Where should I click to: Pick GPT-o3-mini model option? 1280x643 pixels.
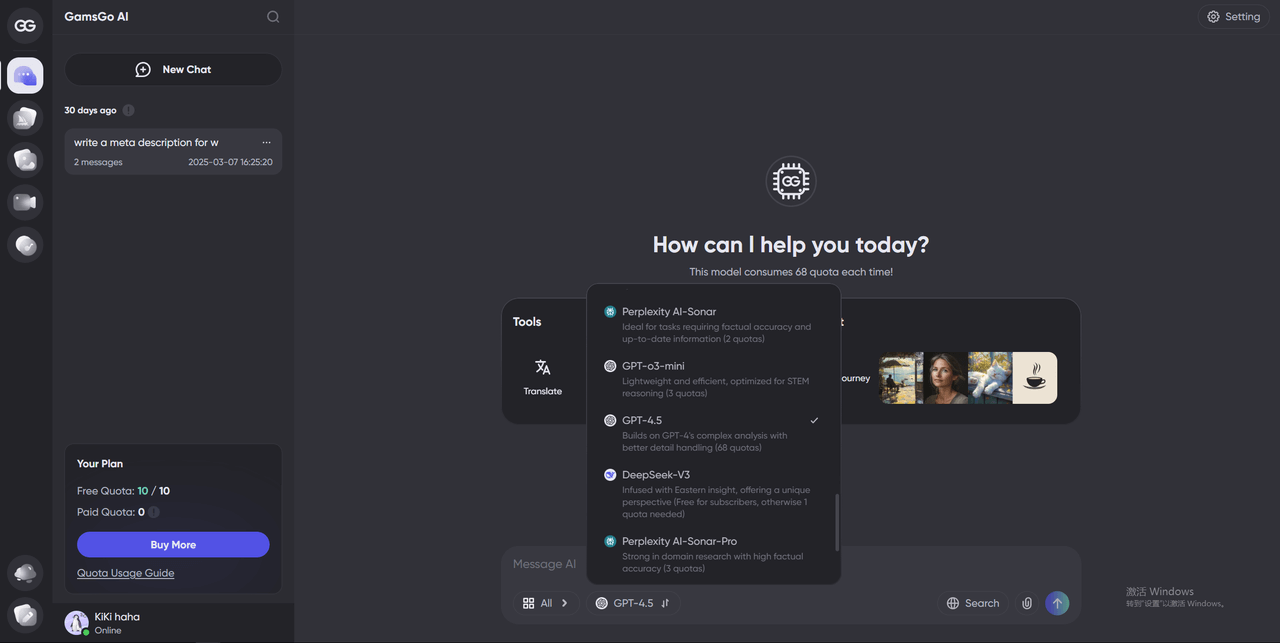712,379
